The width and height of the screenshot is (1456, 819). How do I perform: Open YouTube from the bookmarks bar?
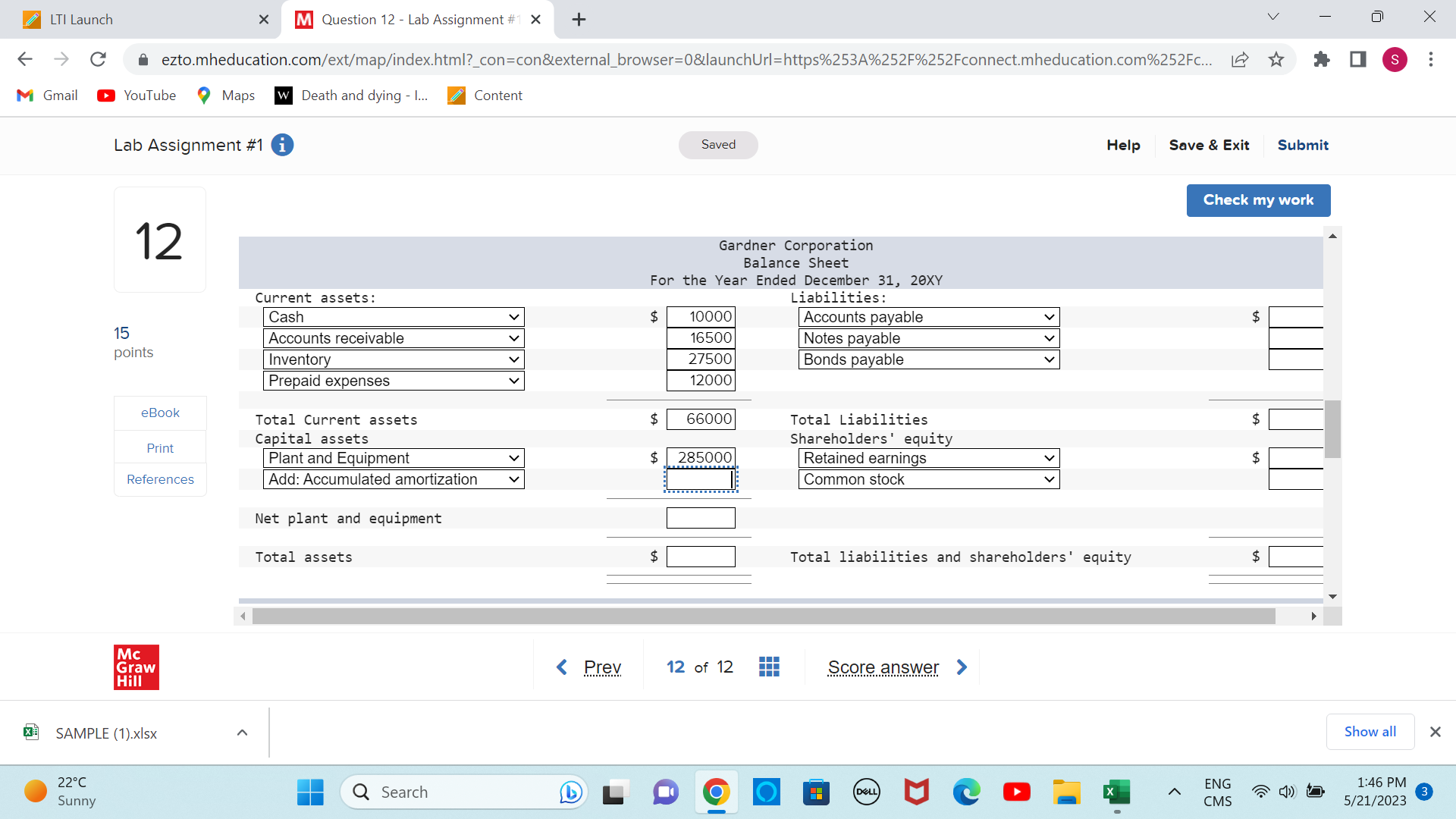point(136,96)
